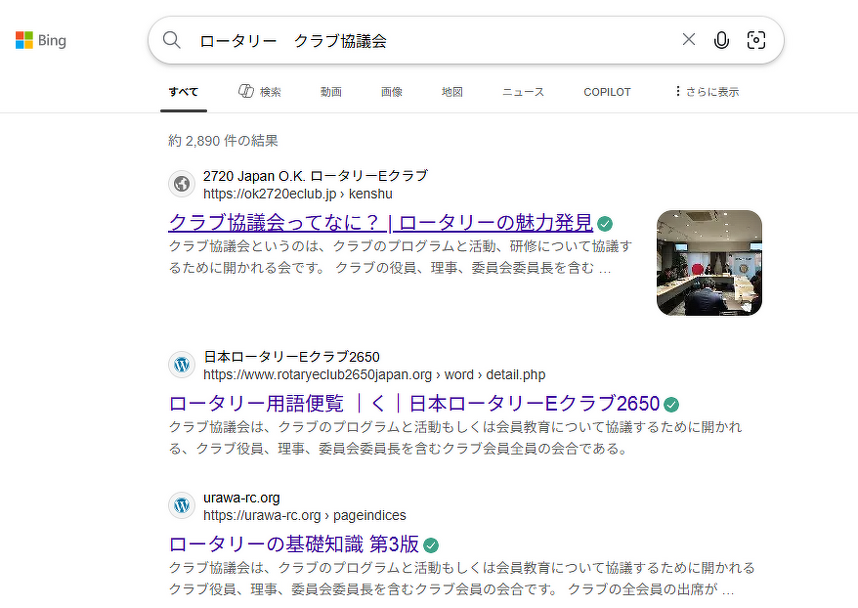Select the 地図 maps tab
This screenshot has width=858, height=608.
click(x=452, y=92)
